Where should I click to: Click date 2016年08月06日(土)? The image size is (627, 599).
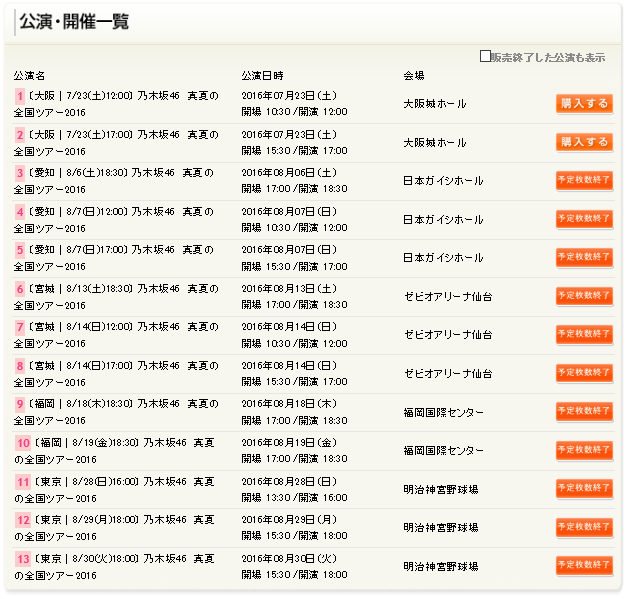point(289,173)
